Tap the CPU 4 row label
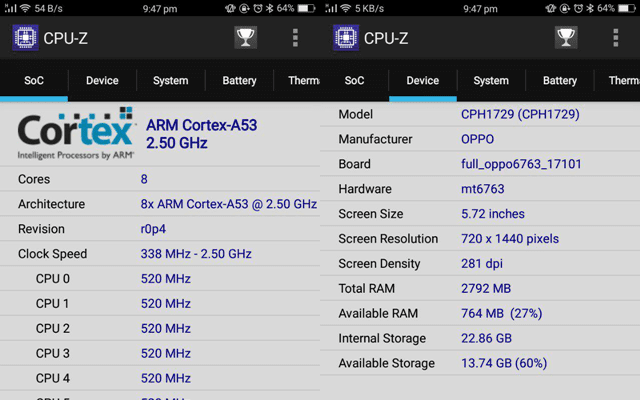640x400 pixels. coord(53,378)
